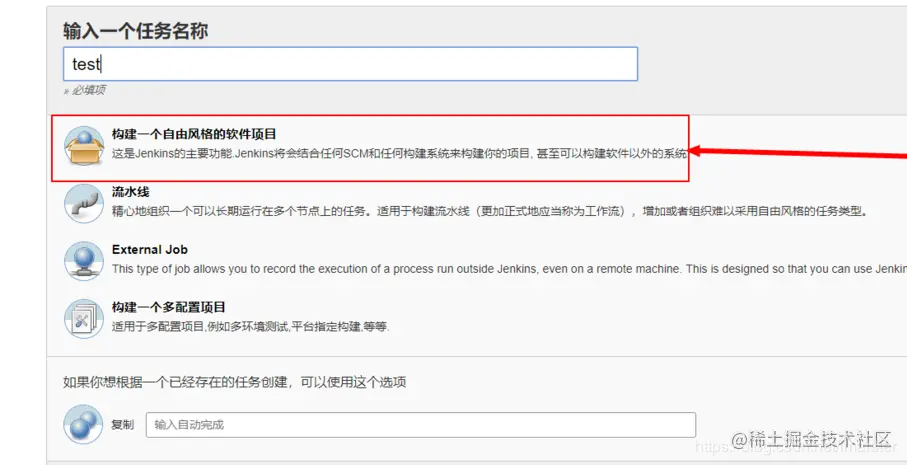The width and height of the screenshot is (907, 465).
Task: Choose the '流水线' option title
Action: [131, 191]
